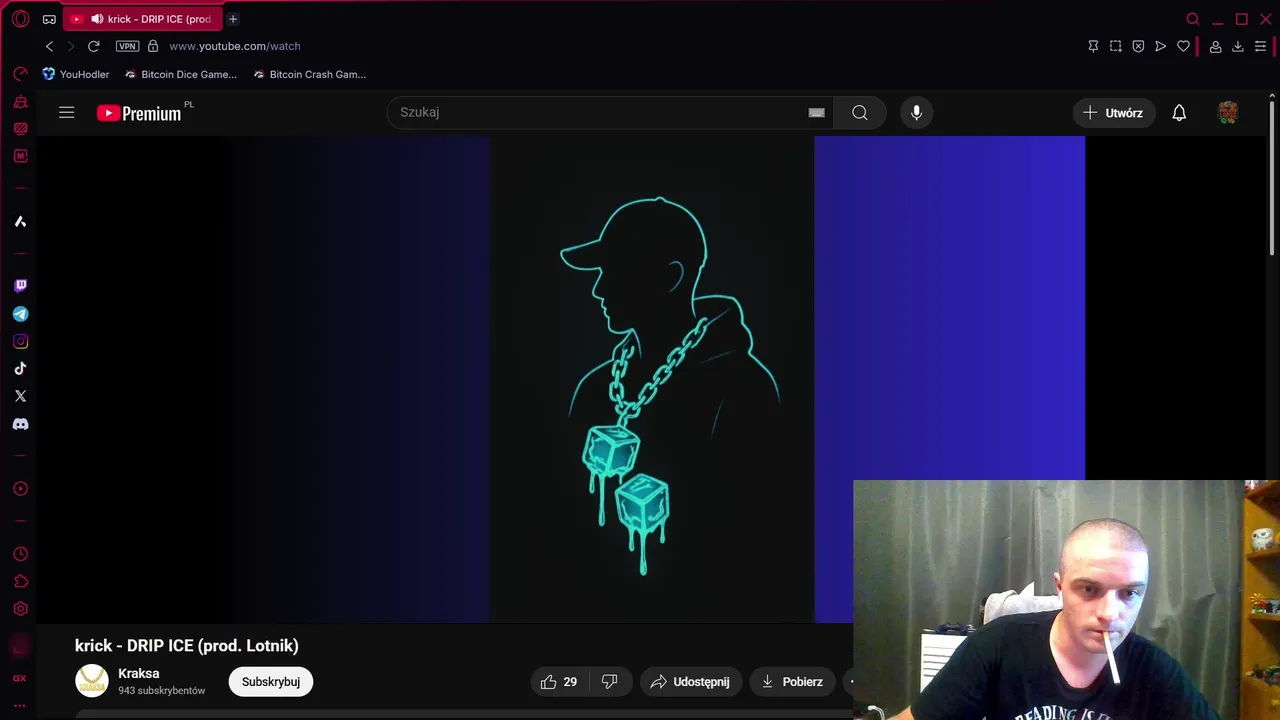Open GX Control speedometer icon in sidebar
Viewport: 1280px width, 720px height.
[20, 74]
